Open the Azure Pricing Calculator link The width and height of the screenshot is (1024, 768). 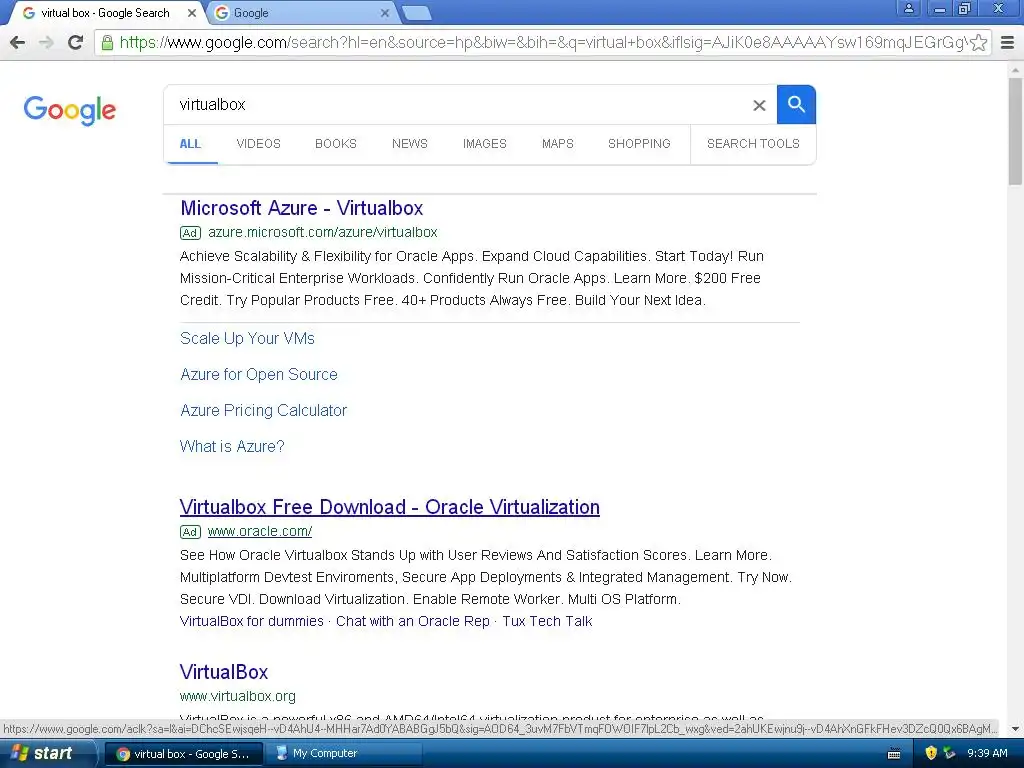(x=263, y=410)
